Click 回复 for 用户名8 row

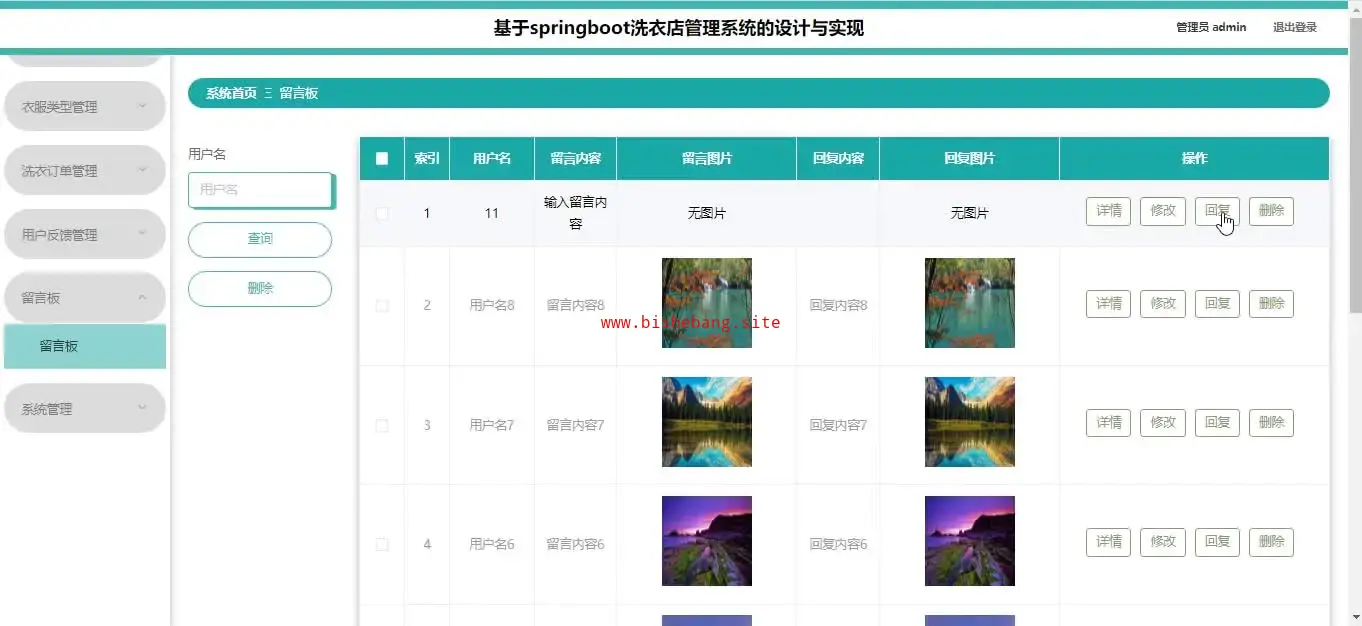[x=1217, y=304]
